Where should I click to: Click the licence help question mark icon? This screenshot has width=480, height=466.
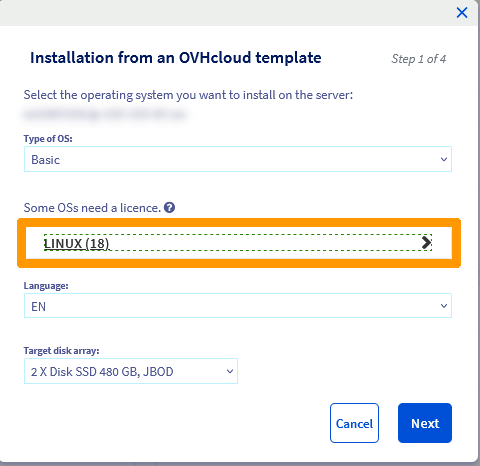pyautogui.click(x=170, y=208)
